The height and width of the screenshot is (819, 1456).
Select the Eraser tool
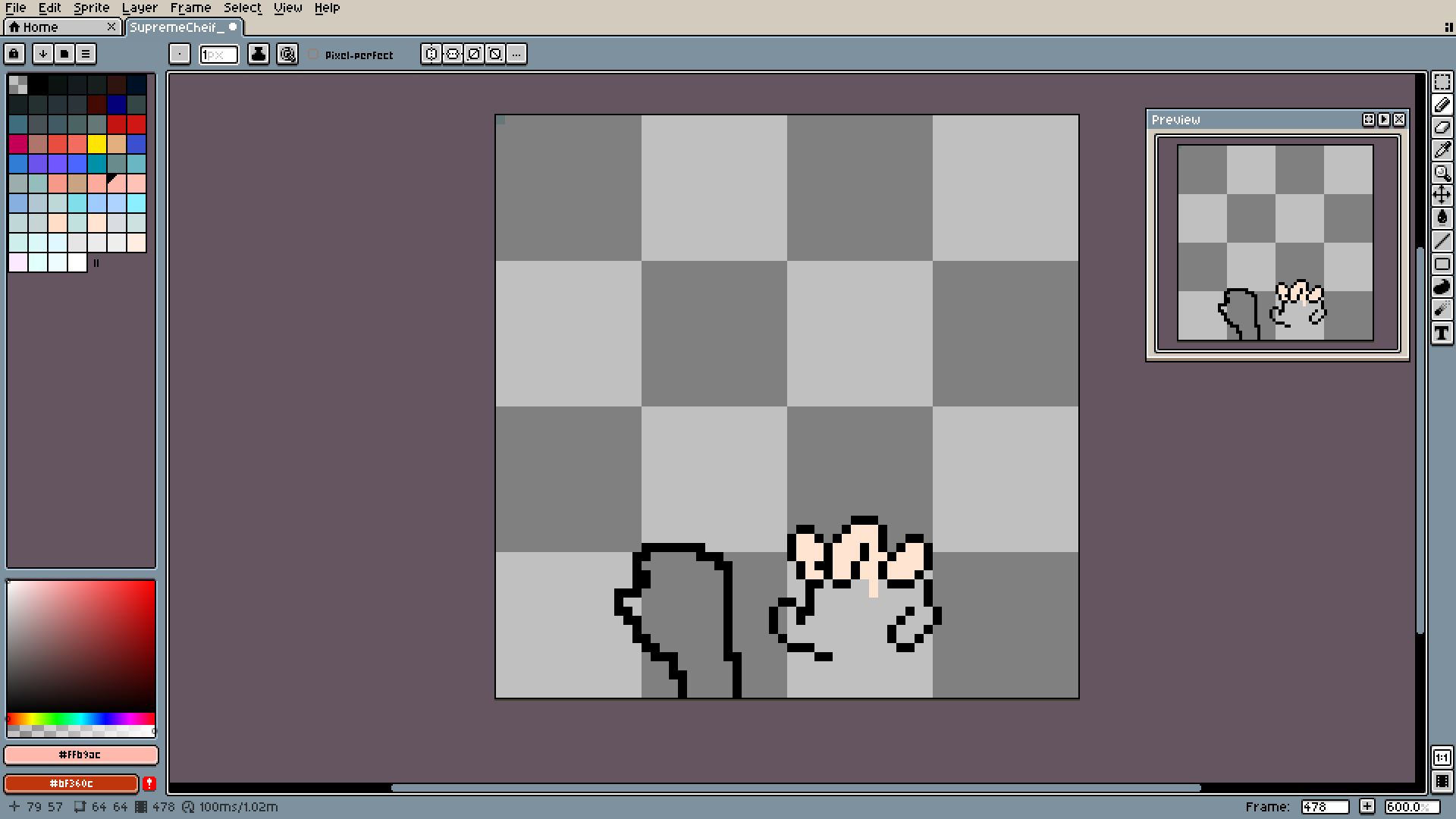(1442, 127)
